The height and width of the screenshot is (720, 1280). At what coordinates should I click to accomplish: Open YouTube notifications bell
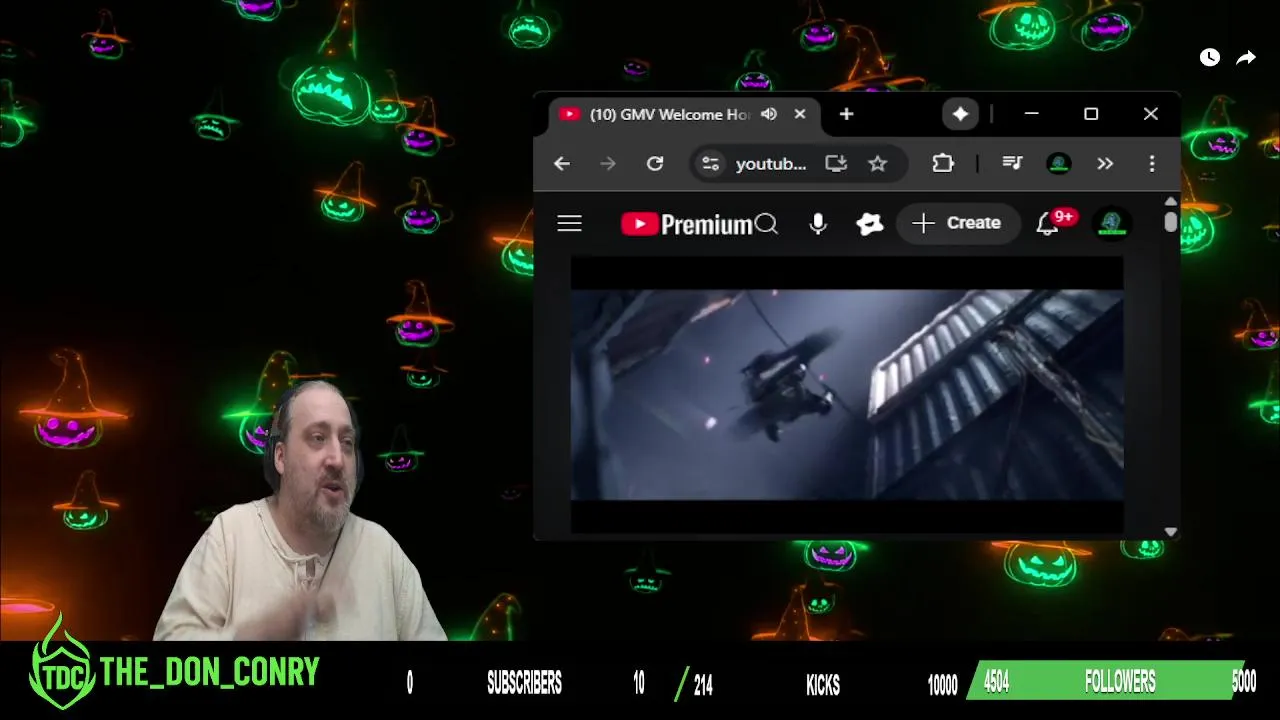[1047, 224]
